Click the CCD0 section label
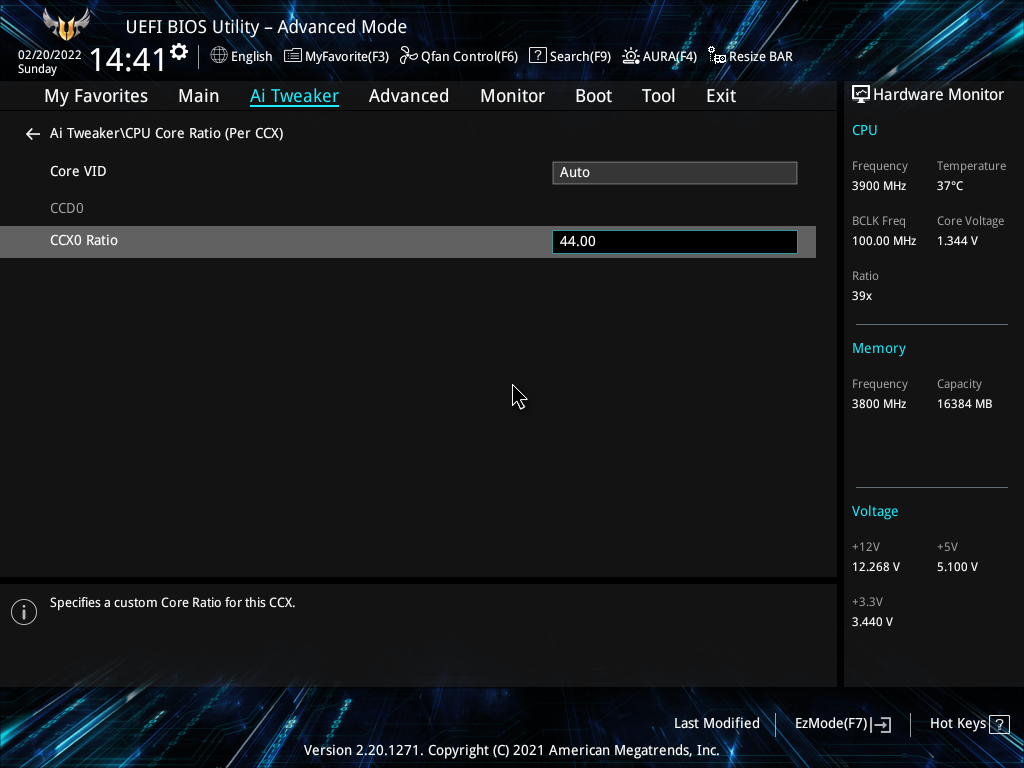The width and height of the screenshot is (1024, 768). pos(67,208)
